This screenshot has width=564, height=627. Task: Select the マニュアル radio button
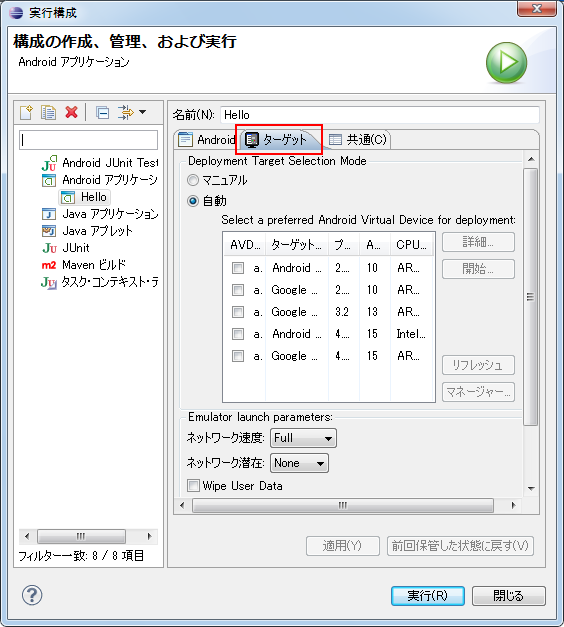tap(193, 180)
